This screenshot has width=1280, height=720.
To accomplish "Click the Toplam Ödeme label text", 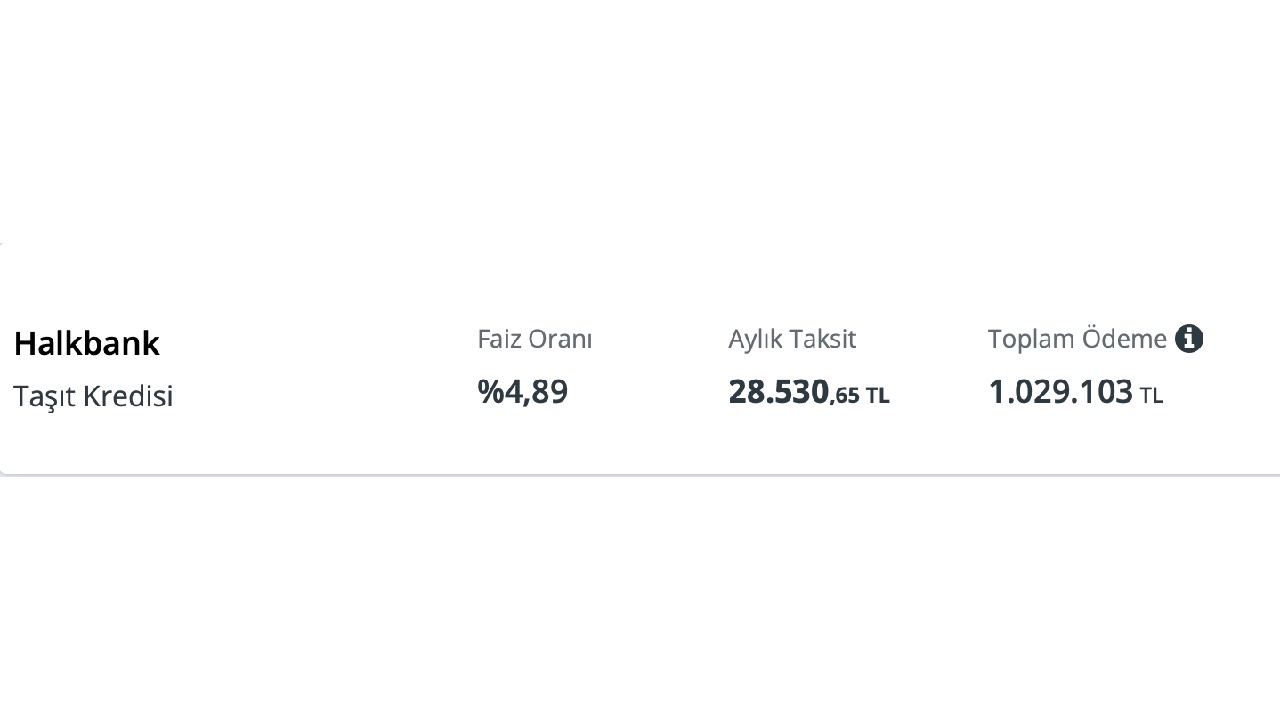I will click(x=1077, y=340).
